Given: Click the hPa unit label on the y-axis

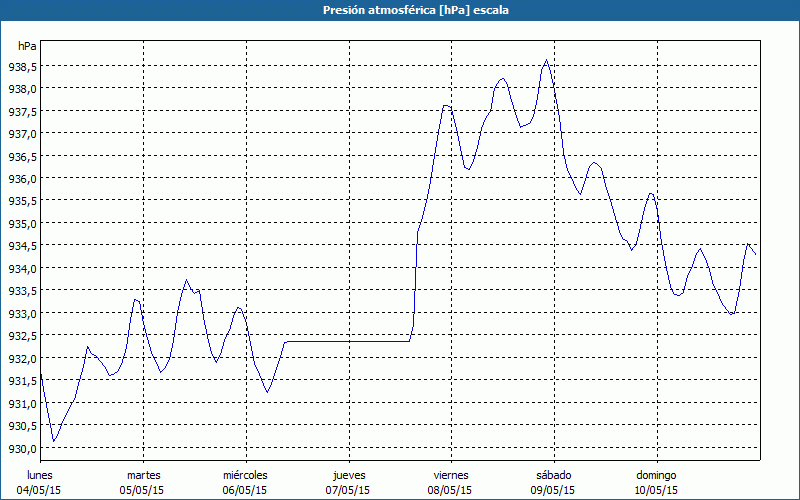Looking at the screenshot, I should coord(27,46).
